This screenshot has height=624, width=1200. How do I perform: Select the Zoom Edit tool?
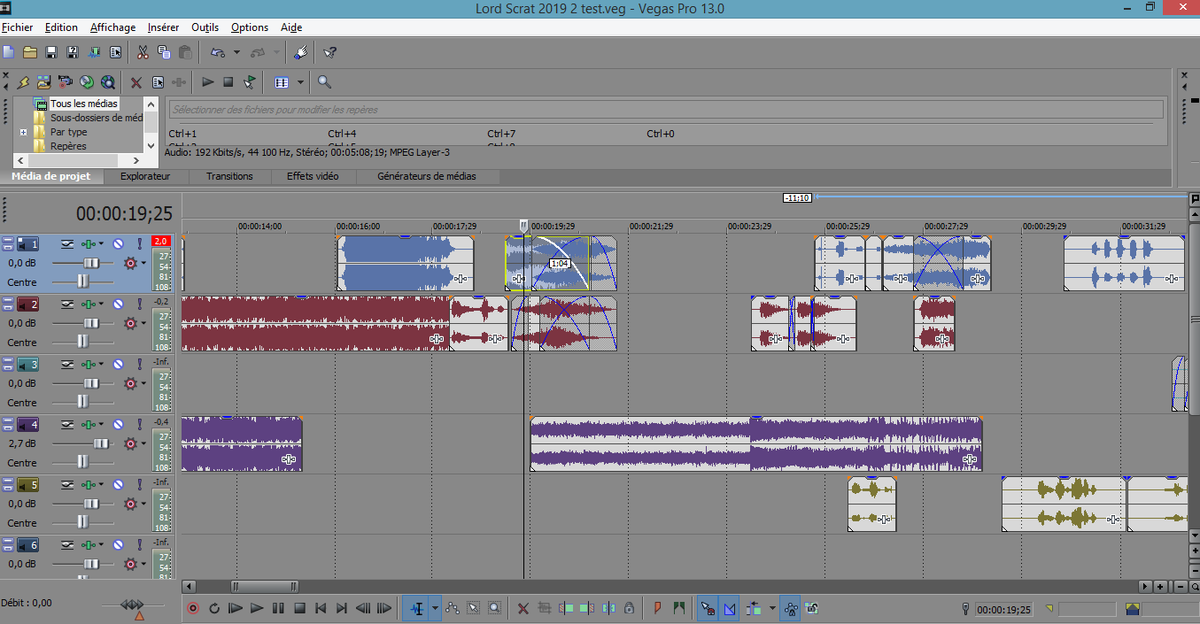point(494,608)
